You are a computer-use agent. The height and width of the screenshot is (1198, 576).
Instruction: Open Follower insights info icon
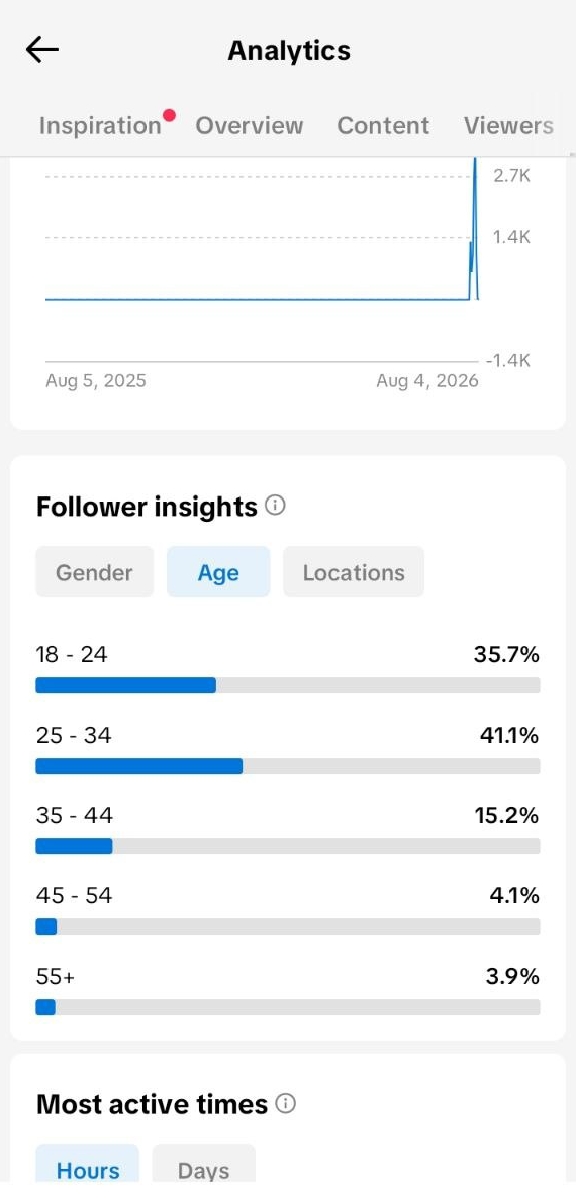tap(276, 505)
